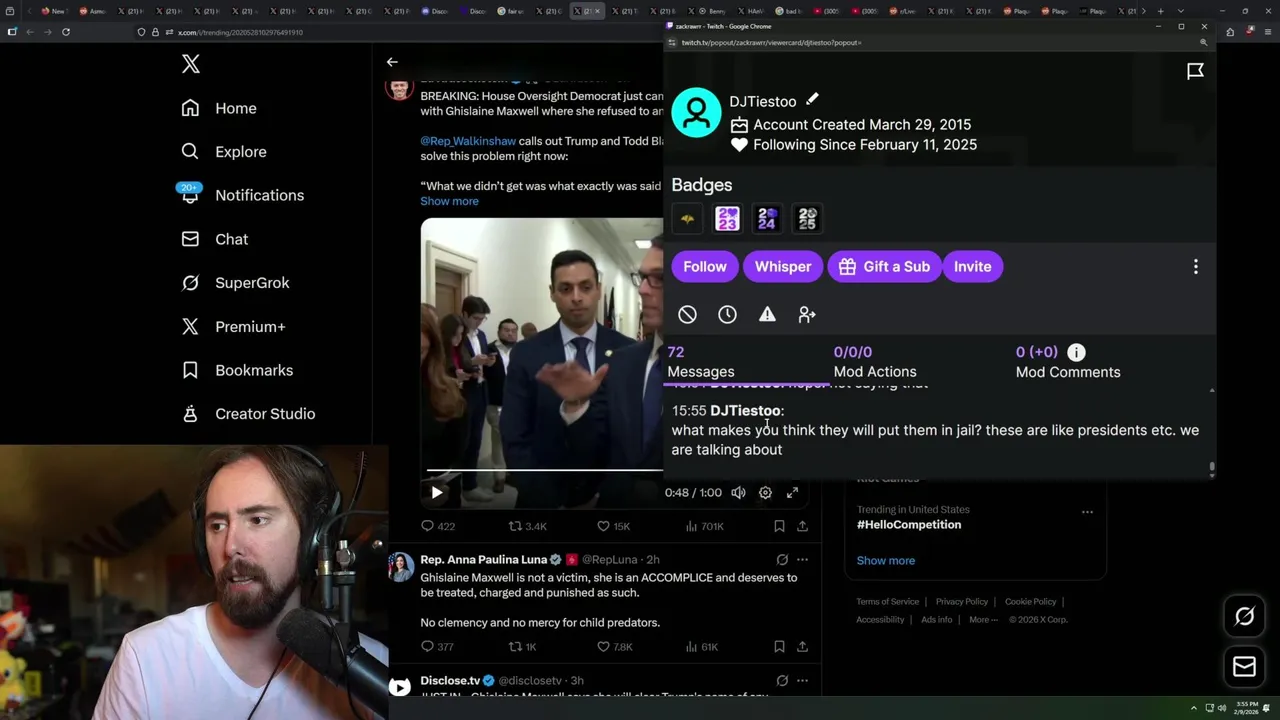Image resolution: width=1280 pixels, height=720 pixels.
Task: Edit DJTiestoo nickname pencil icon
Action: (x=812, y=99)
